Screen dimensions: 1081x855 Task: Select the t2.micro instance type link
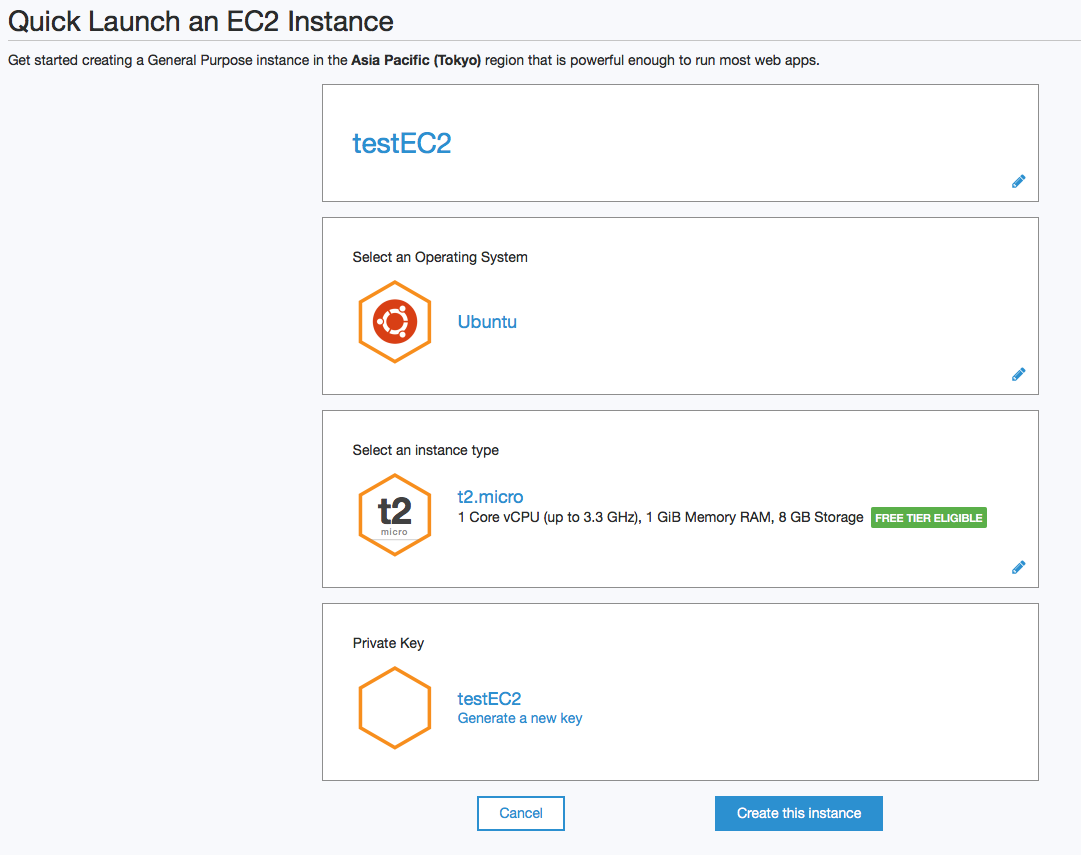tap(490, 496)
